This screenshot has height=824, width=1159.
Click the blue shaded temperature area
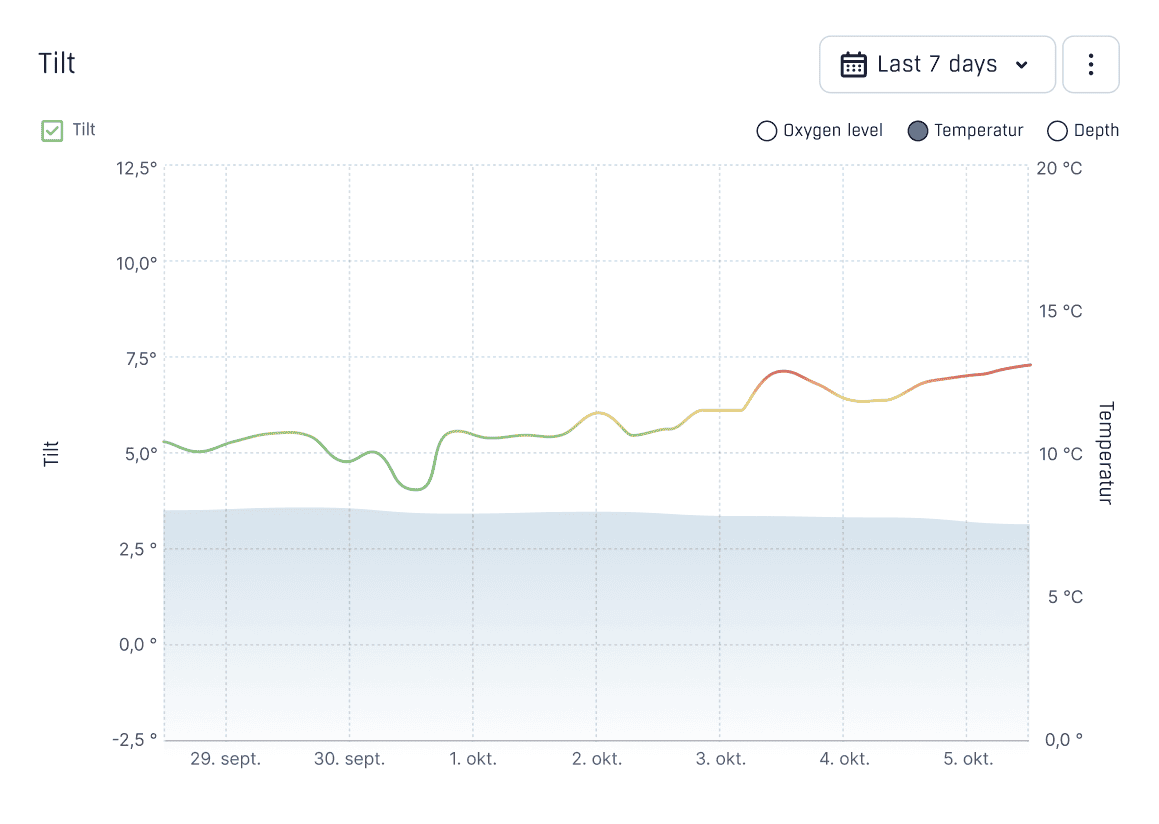coord(596,620)
